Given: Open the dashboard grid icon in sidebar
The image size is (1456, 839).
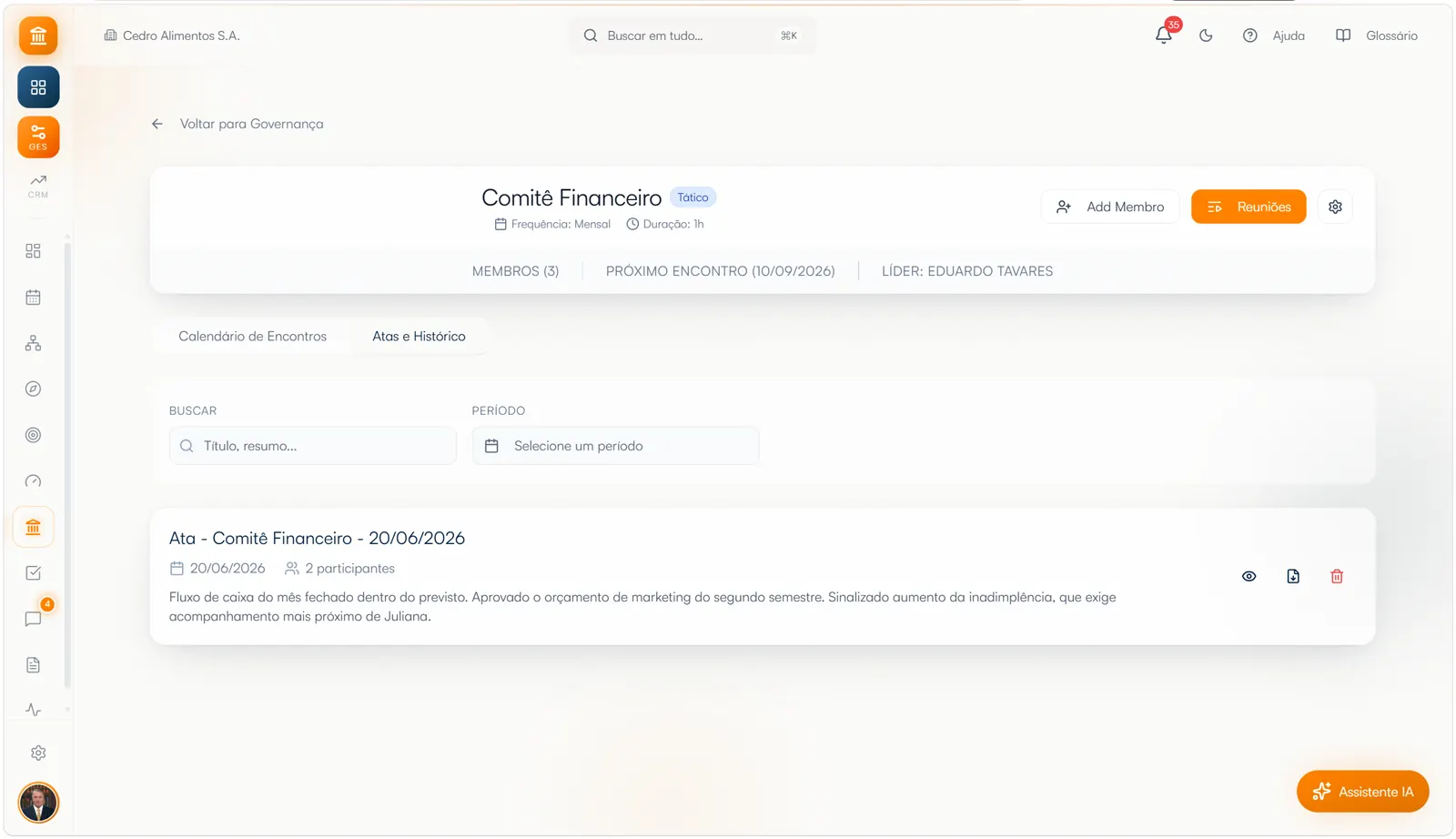Looking at the screenshot, I should point(34,251).
